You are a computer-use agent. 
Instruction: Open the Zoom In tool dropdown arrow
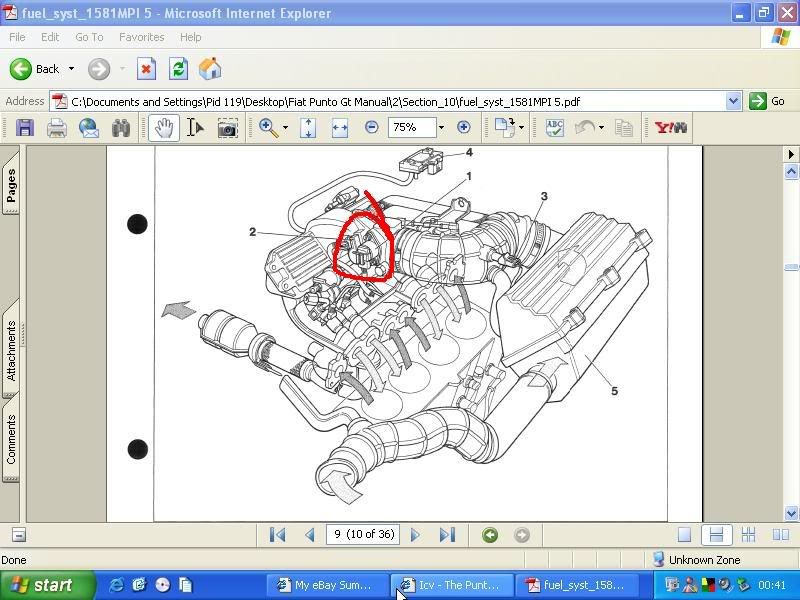click(285, 128)
